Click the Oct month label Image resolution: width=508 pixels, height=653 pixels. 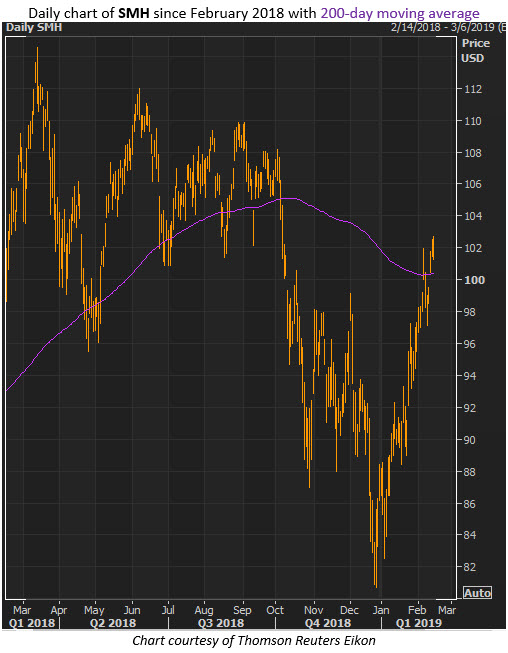(x=275, y=610)
